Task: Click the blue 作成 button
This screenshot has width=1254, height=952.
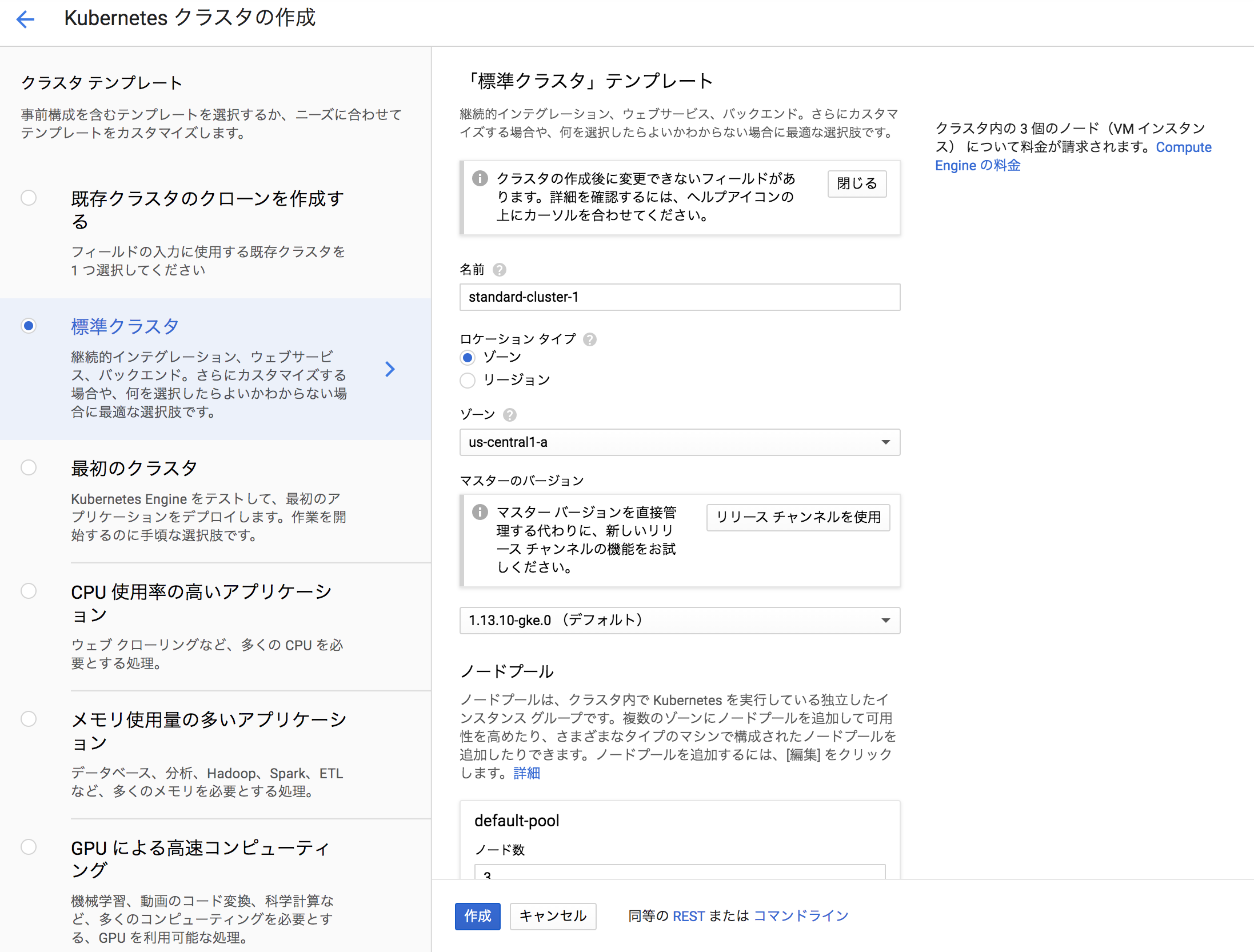Action: click(x=477, y=917)
